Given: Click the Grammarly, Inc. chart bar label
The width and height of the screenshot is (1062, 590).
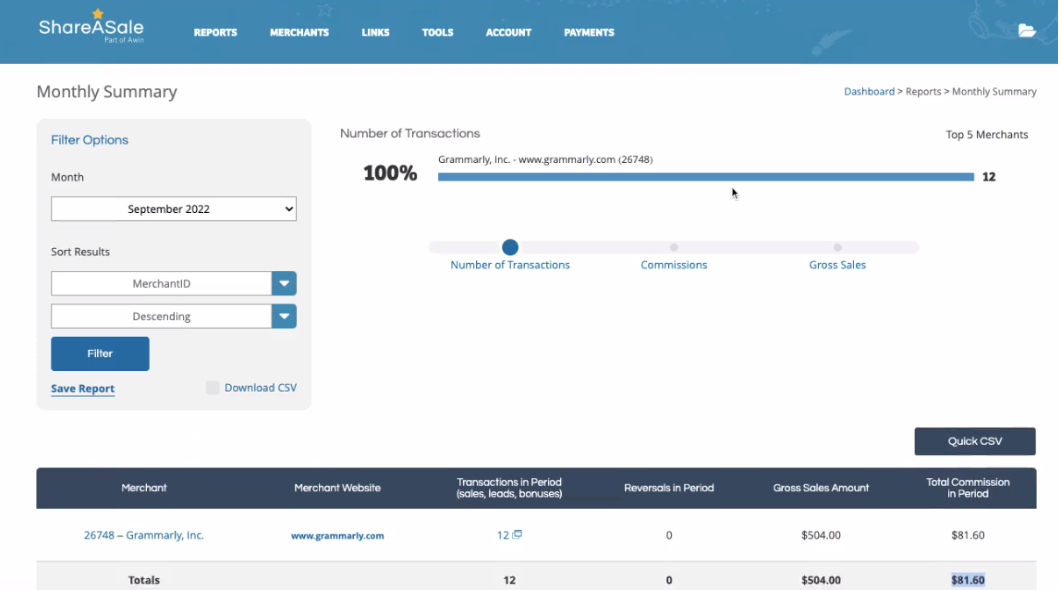Looking at the screenshot, I should 545,159.
